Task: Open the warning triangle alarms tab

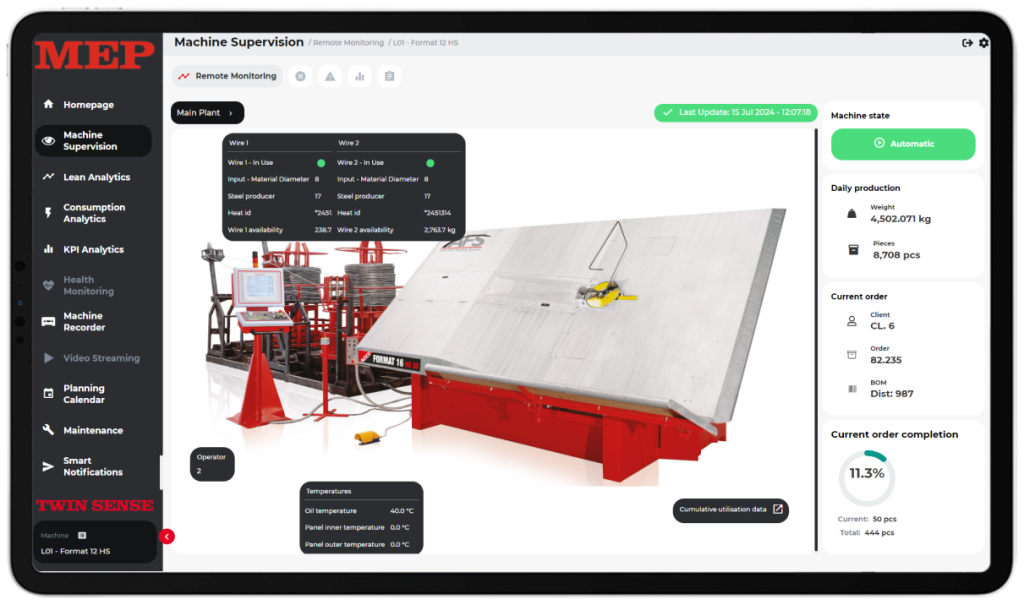Action: [x=330, y=76]
